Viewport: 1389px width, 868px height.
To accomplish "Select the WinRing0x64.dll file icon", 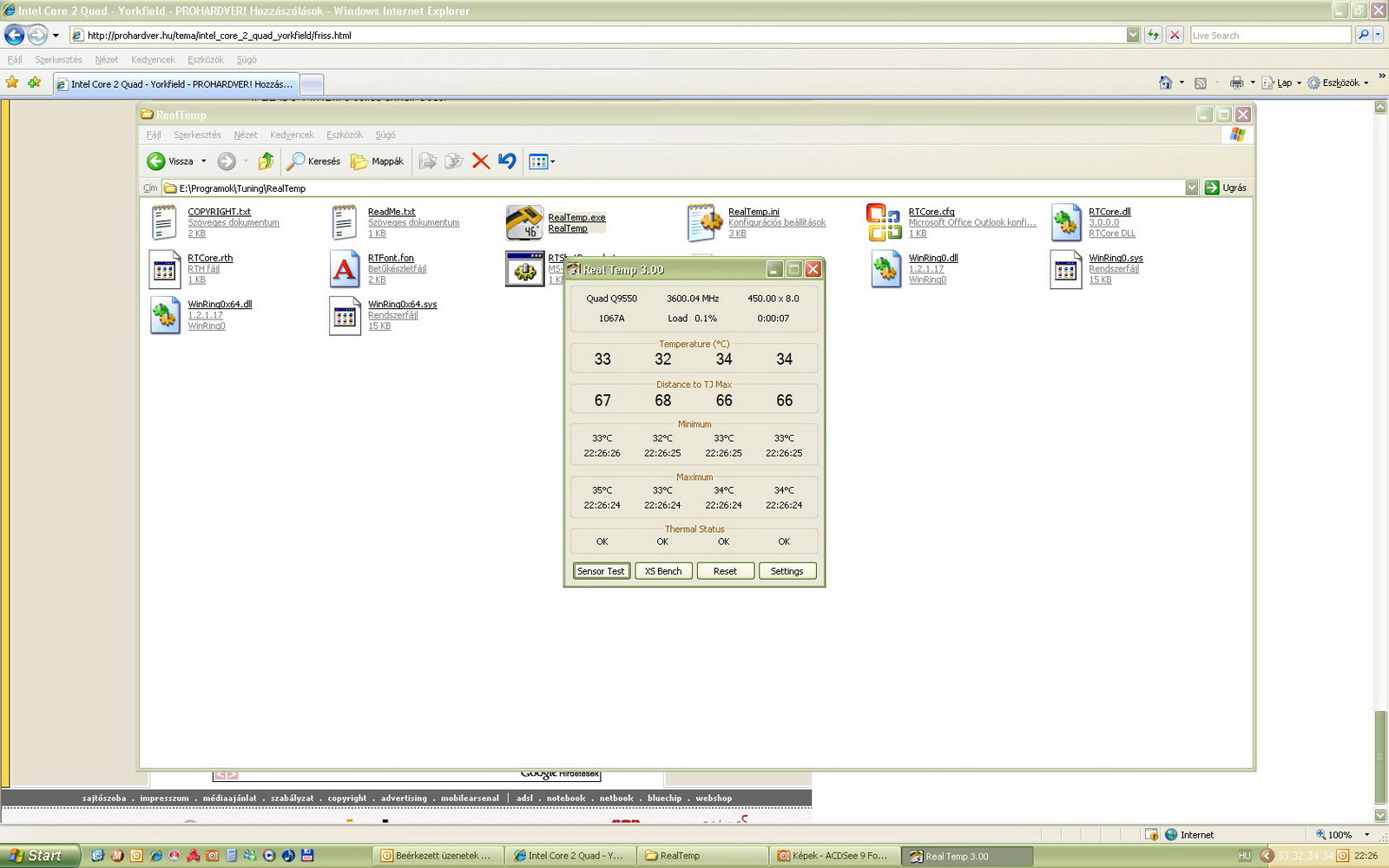I will click(164, 315).
